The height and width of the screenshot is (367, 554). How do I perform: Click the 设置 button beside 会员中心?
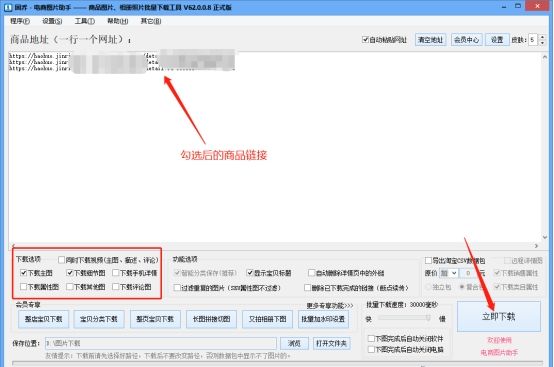(x=497, y=40)
